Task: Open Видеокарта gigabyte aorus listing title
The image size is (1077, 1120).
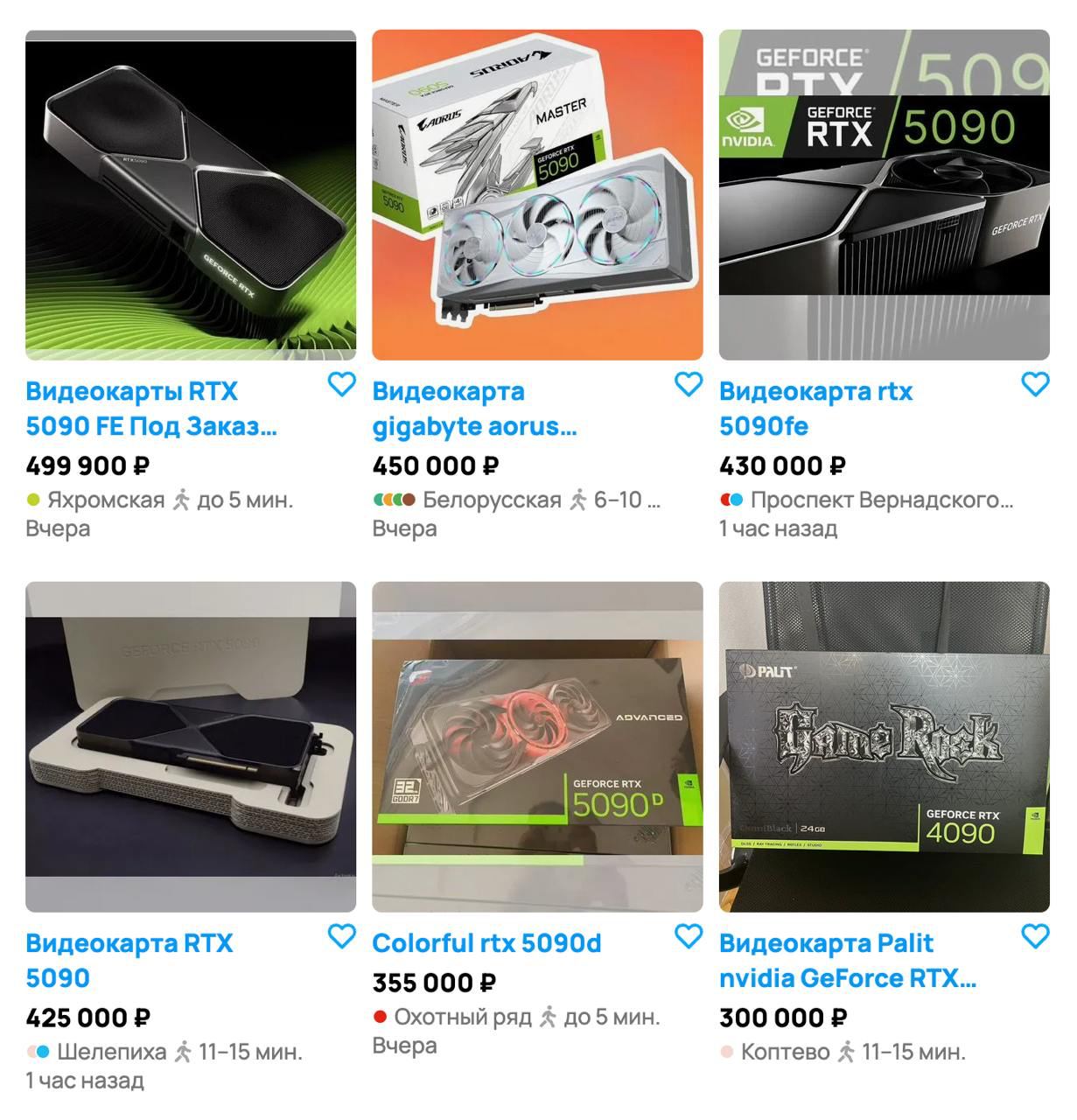Action: point(474,409)
